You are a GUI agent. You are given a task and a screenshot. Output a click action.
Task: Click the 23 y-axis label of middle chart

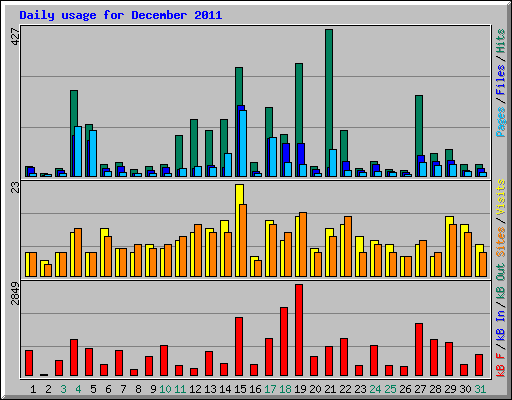[x=15, y=188]
